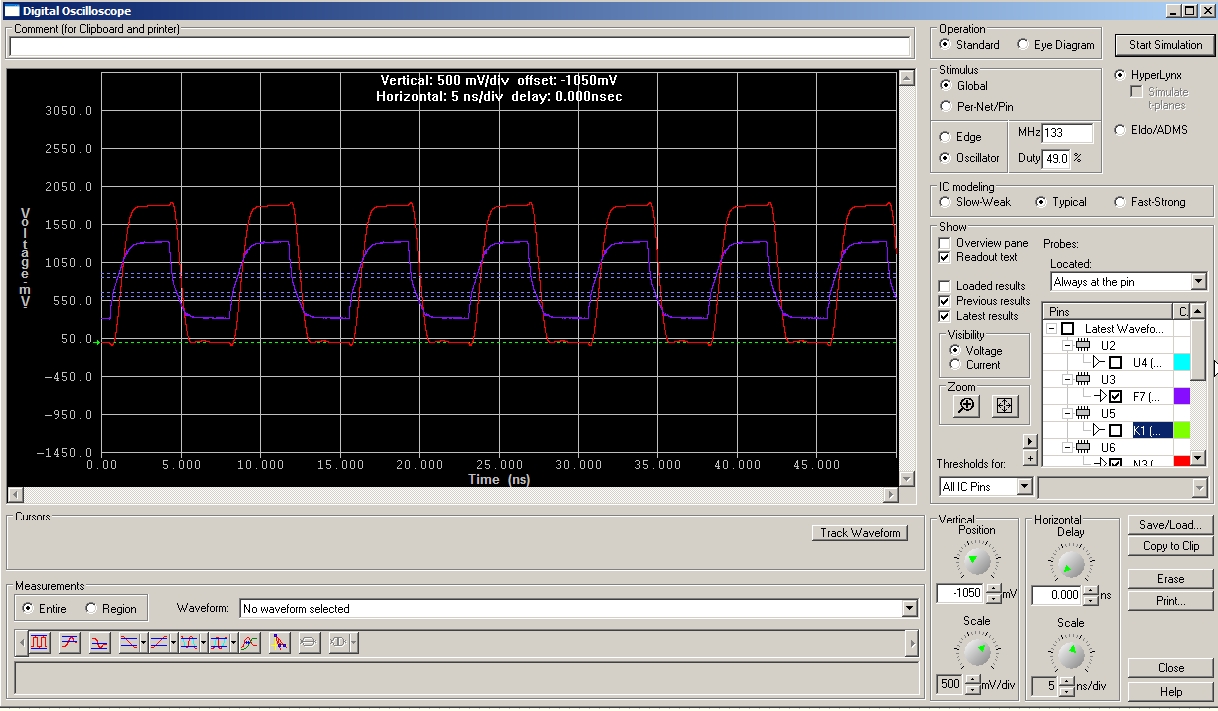Click the Track Waveform button
The image size is (1218, 711).
(x=860, y=533)
